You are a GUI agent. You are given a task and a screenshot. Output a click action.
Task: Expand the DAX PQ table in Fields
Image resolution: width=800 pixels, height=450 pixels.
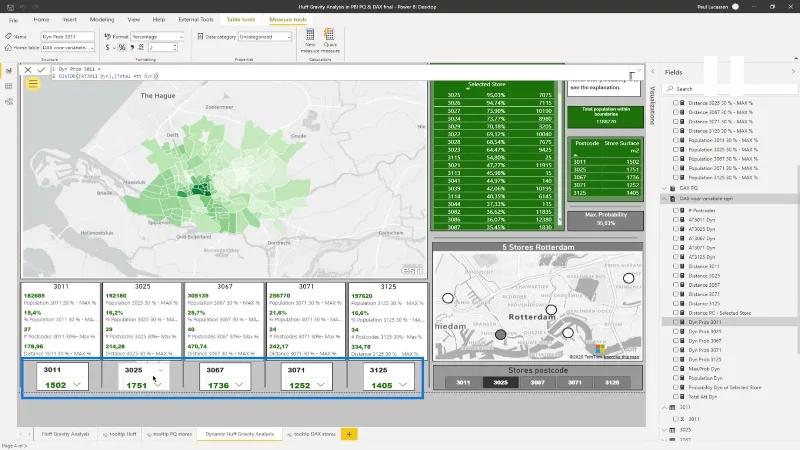click(x=665, y=188)
